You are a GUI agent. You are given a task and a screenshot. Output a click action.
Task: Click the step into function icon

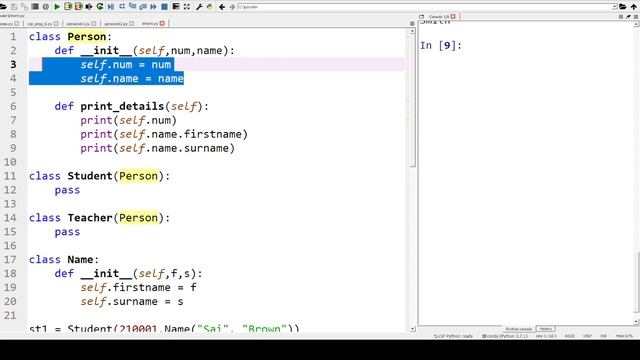(133, 6)
